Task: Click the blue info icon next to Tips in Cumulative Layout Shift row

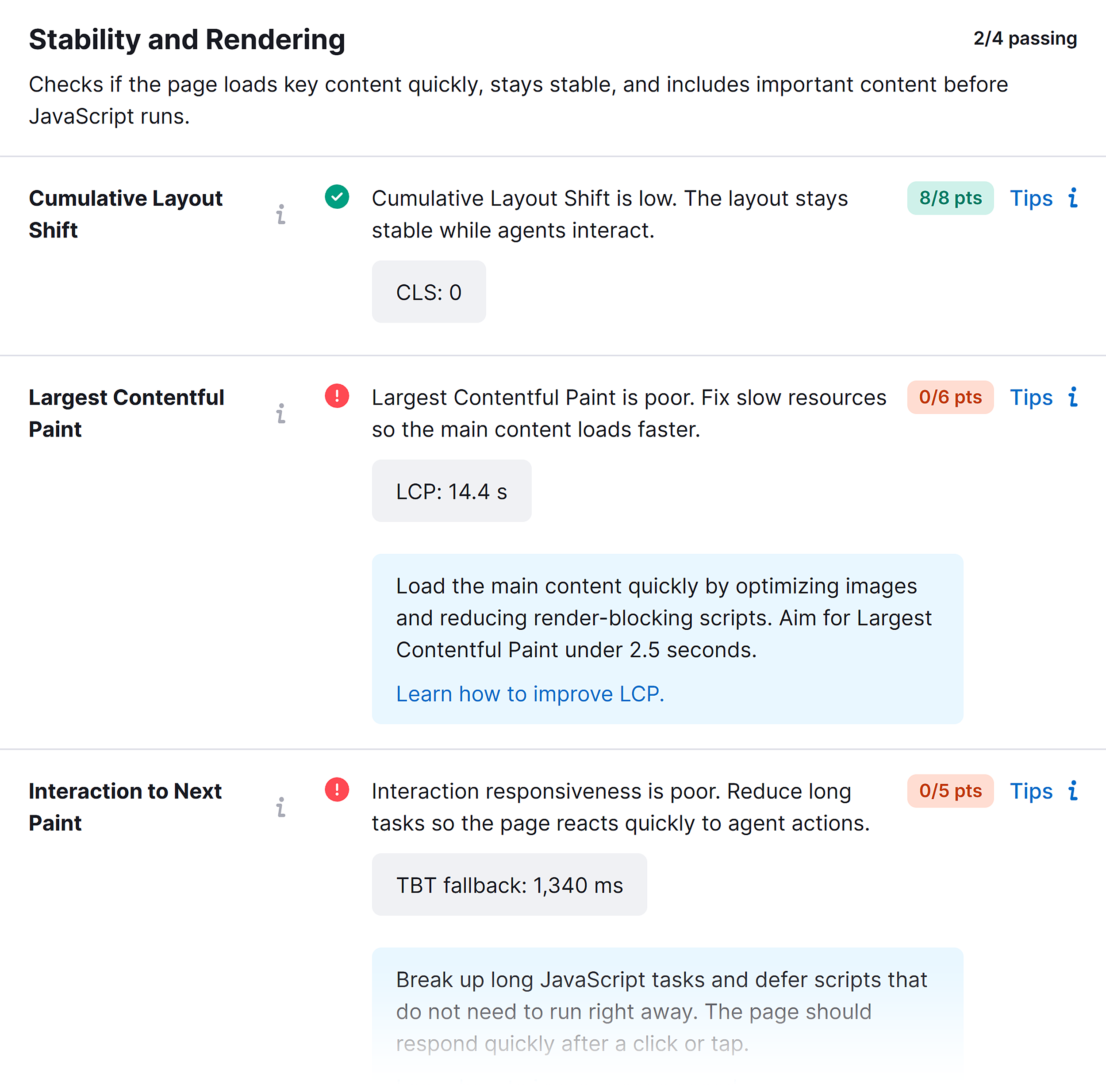Action: (x=1073, y=198)
